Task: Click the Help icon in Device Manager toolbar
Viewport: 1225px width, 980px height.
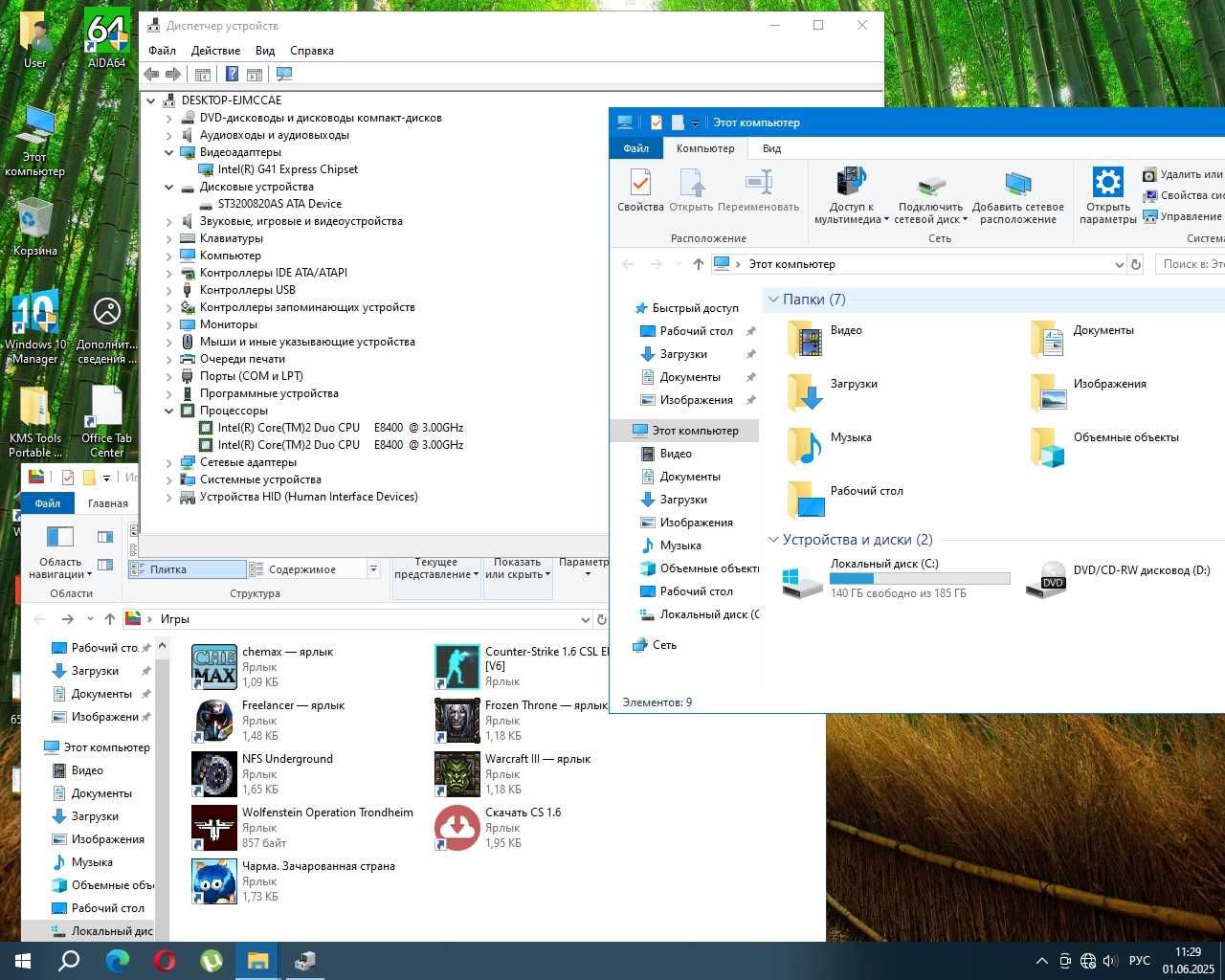Action: (x=232, y=74)
